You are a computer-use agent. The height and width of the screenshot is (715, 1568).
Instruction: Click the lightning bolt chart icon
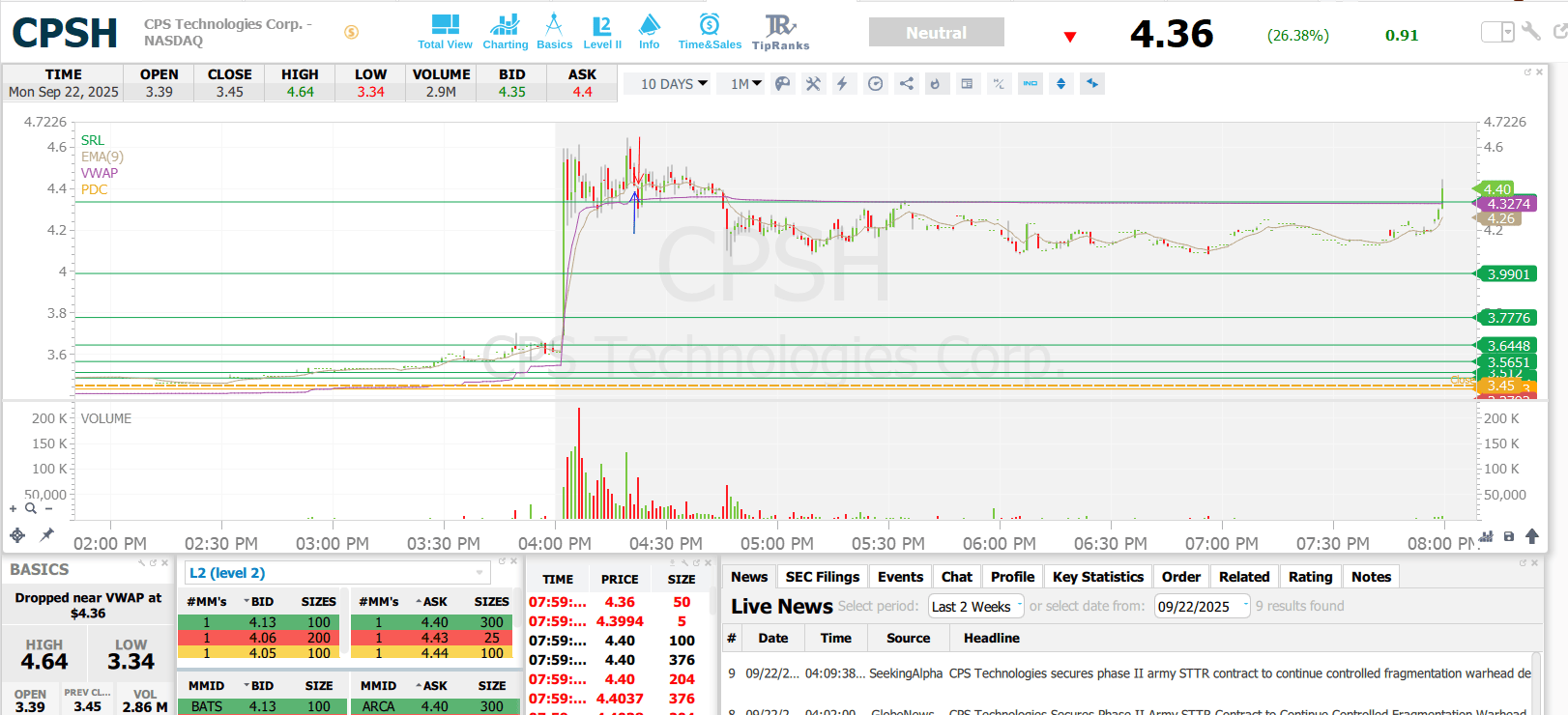[843, 84]
